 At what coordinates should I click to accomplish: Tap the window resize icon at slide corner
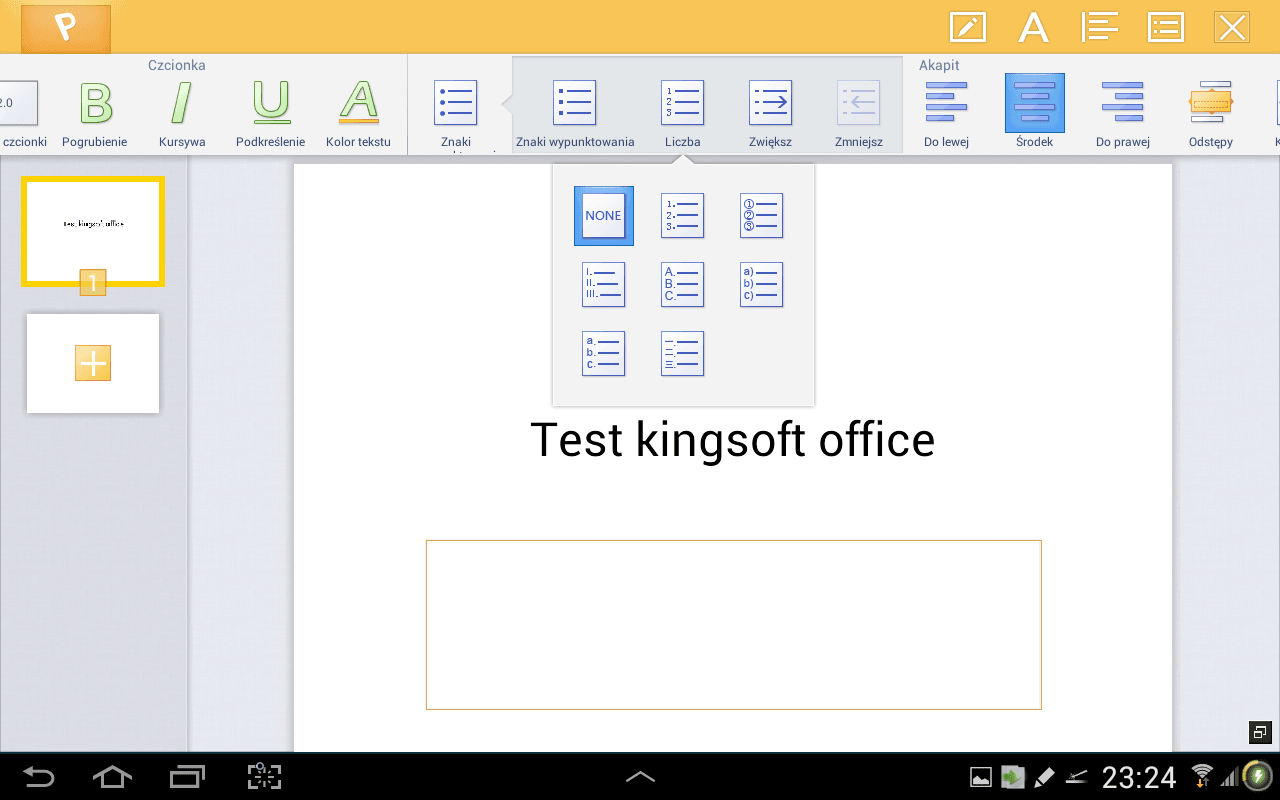click(1260, 732)
